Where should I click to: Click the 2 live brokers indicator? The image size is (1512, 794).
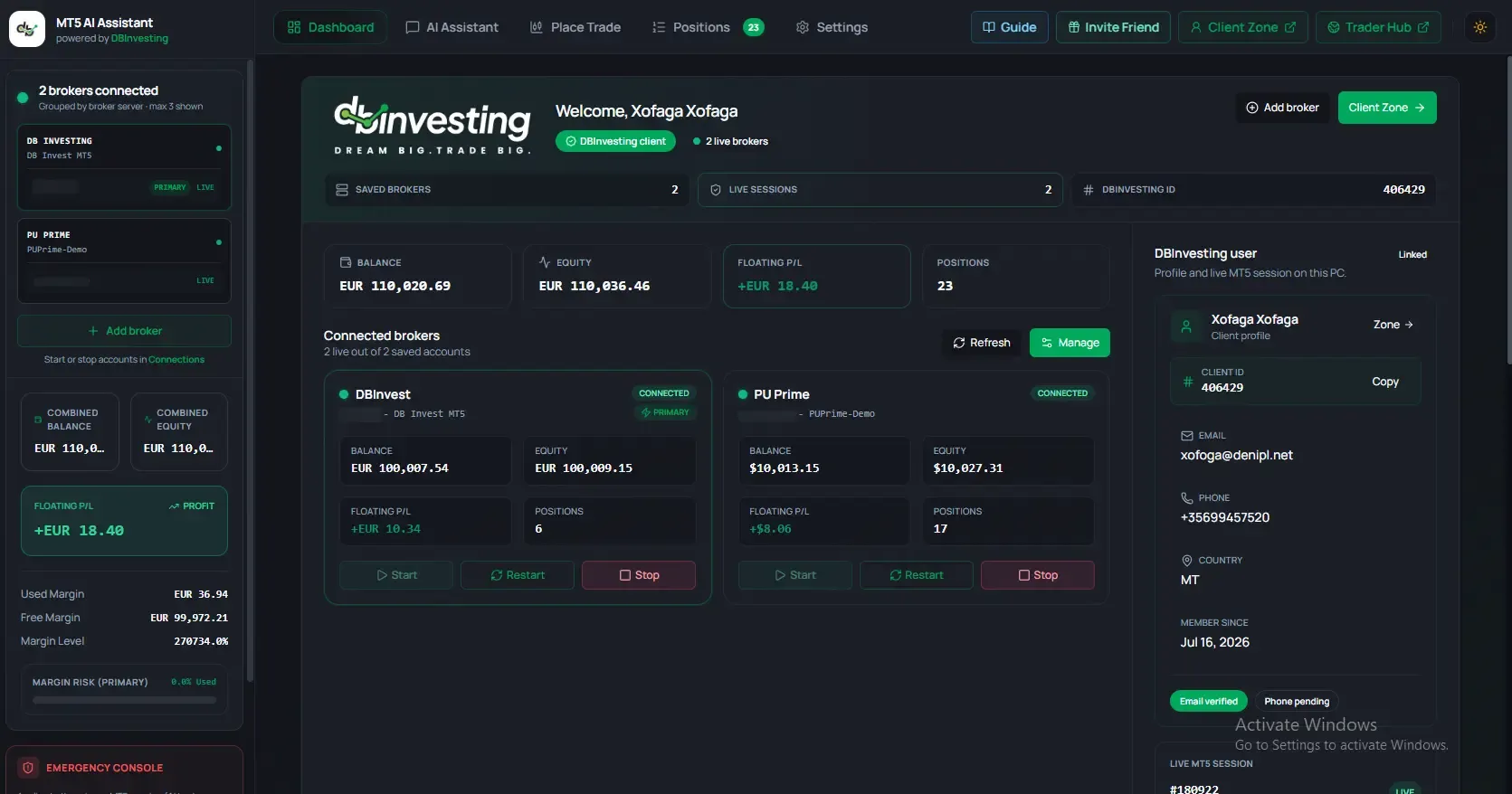[730, 141]
